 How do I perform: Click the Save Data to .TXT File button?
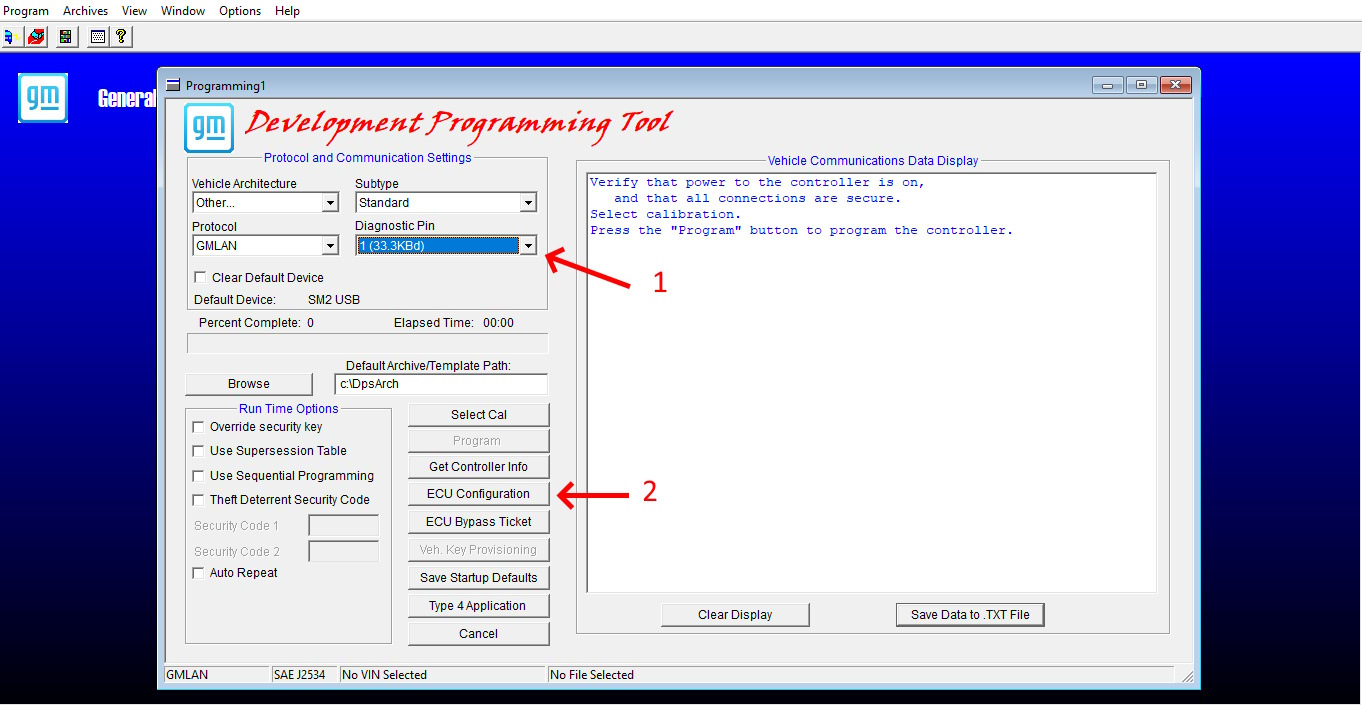tap(970, 615)
